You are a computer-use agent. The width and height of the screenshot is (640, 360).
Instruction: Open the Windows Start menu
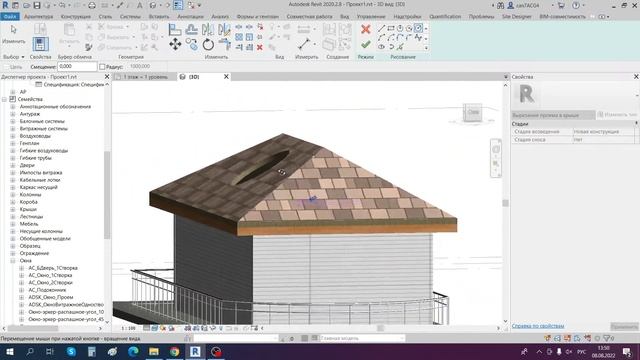(9, 351)
